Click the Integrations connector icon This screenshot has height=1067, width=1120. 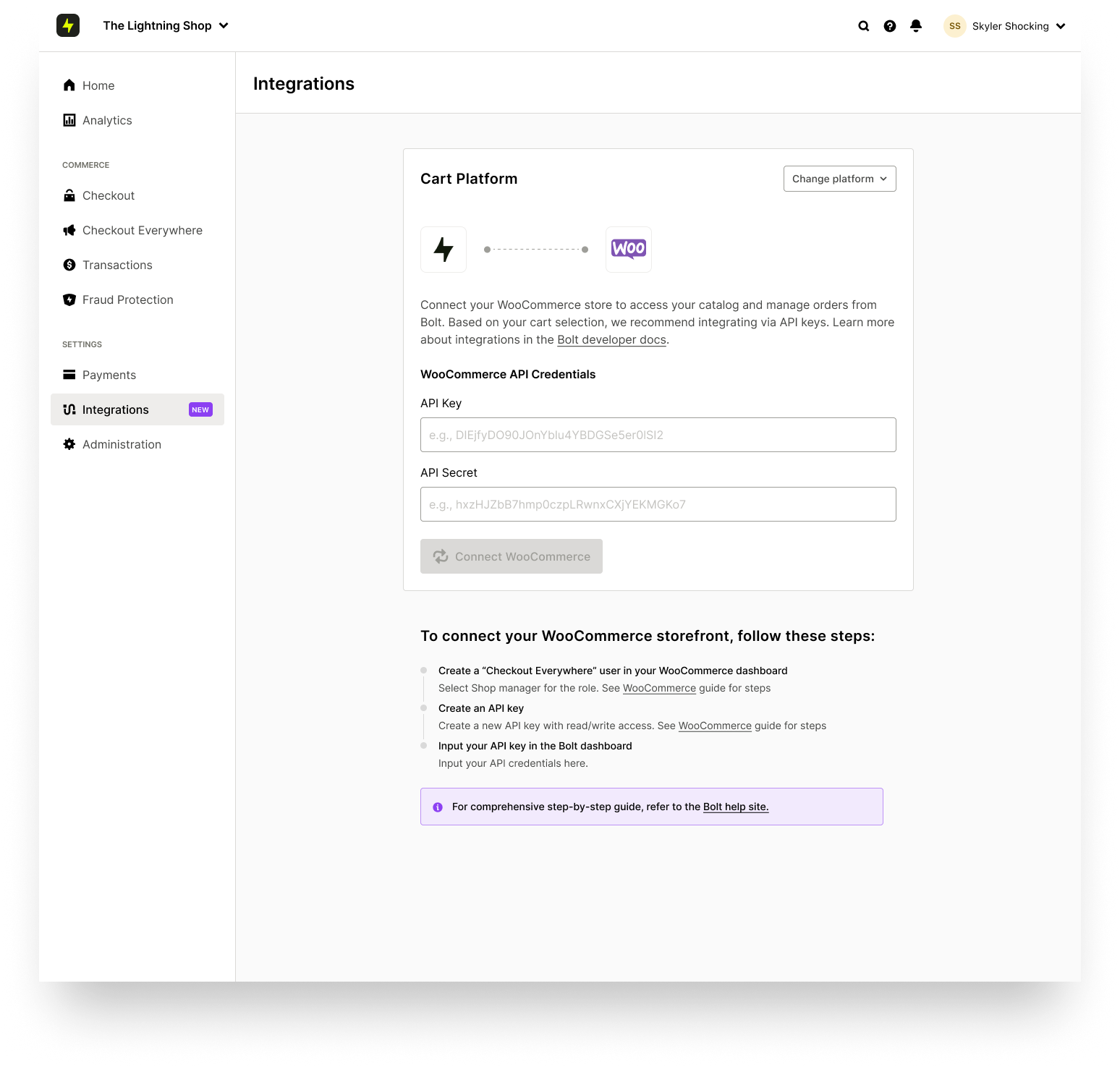pos(69,409)
